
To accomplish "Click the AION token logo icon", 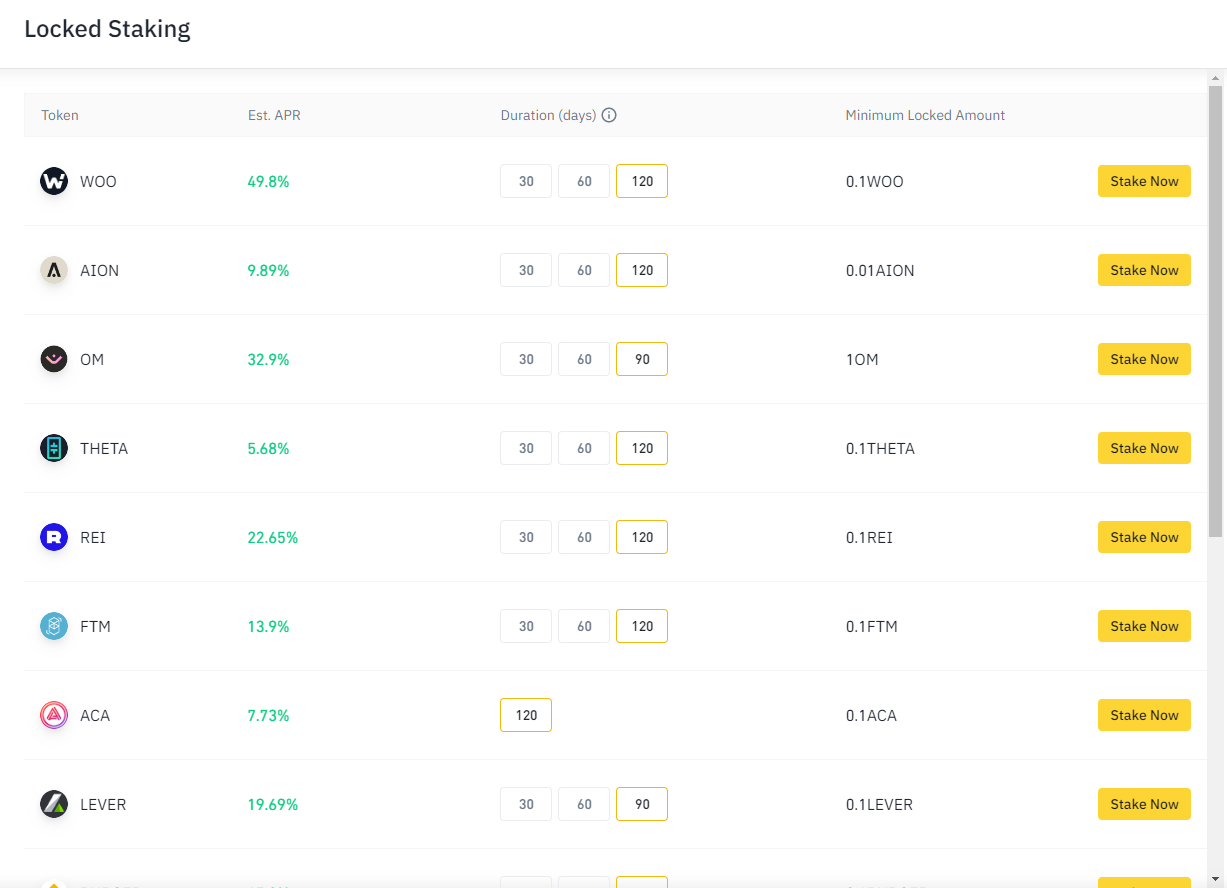I will pyautogui.click(x=54, y=270).
